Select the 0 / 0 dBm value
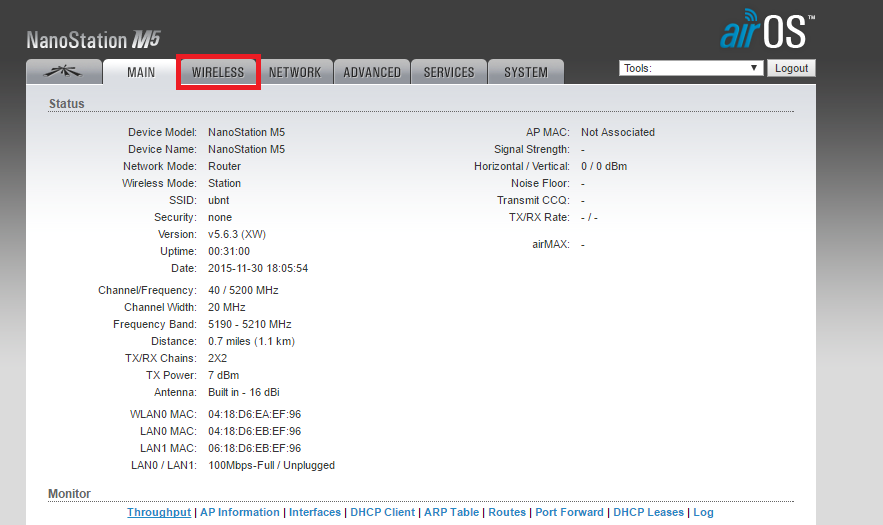 (x=604, y=166)
